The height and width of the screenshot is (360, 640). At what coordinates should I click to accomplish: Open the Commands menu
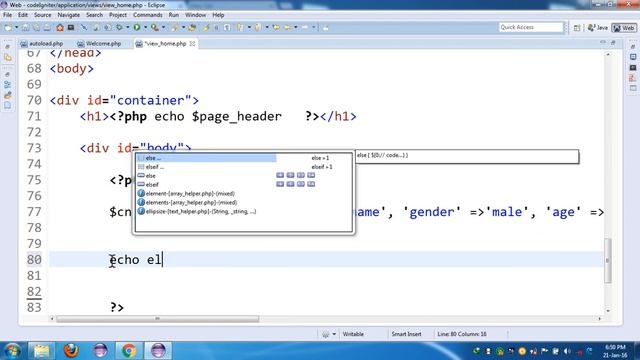(148, 15)
